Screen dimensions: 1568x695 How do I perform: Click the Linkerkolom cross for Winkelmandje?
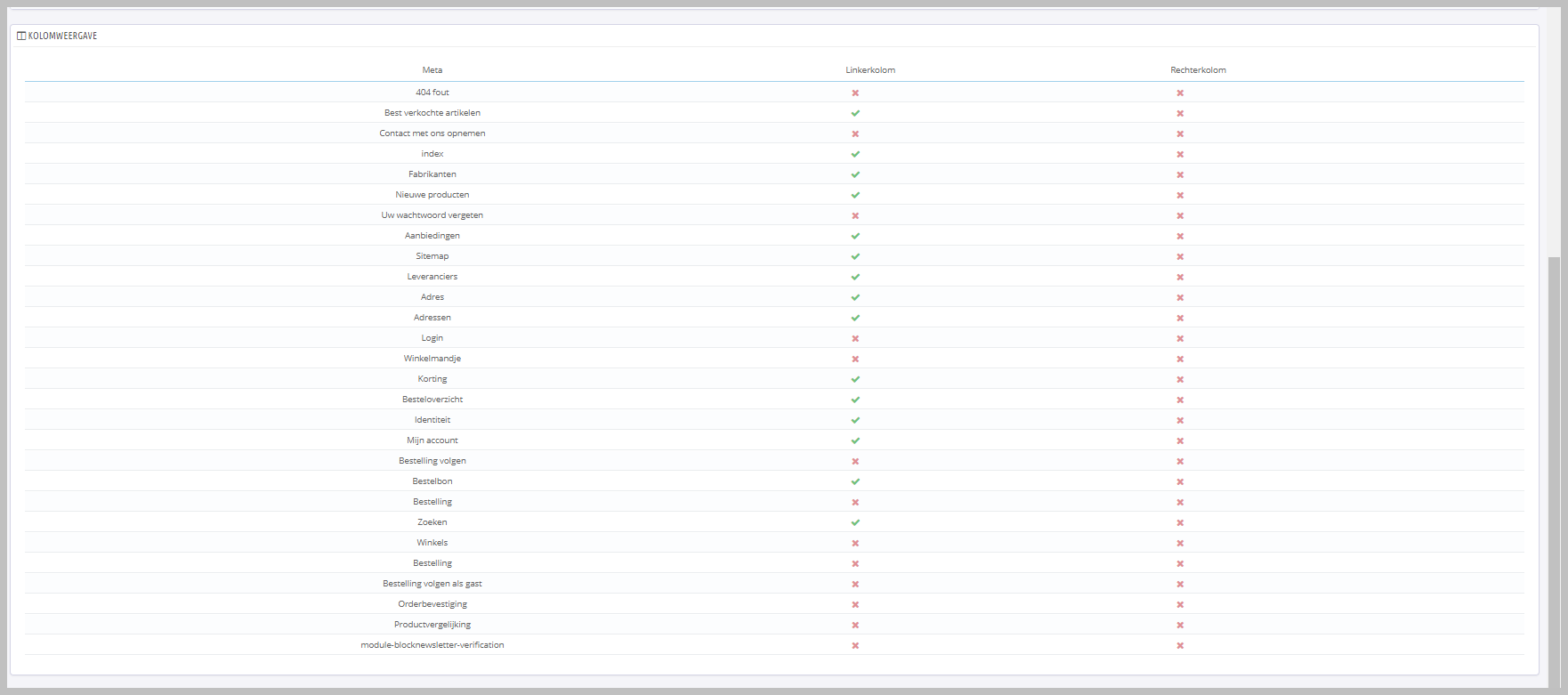pyautogui.click(x=855, y=359)
